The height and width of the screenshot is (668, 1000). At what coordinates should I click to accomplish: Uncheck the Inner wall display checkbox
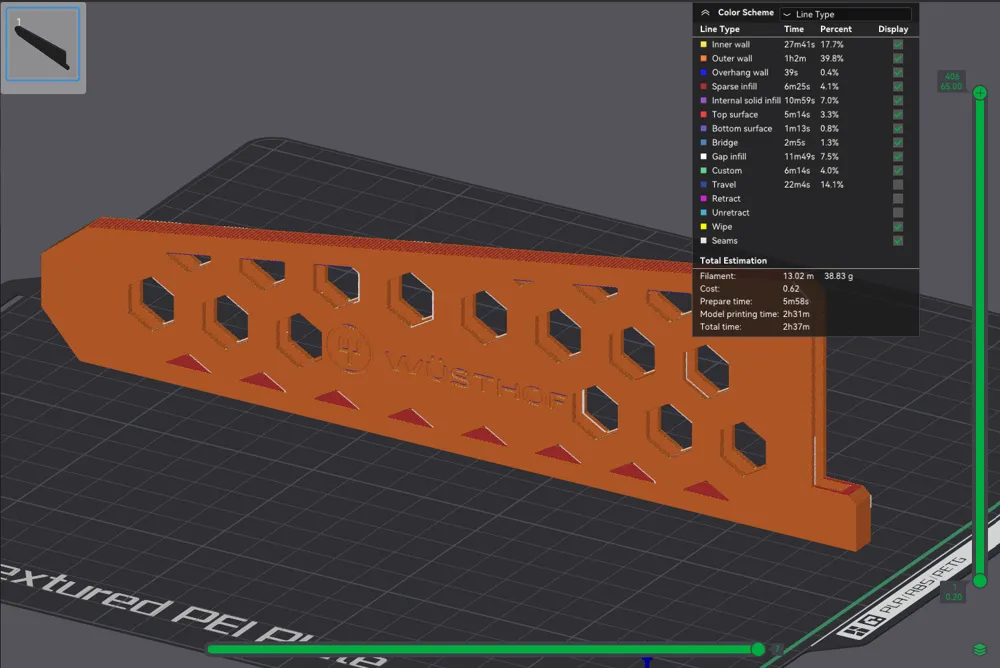pyautogui.click(x=898, y=45)
